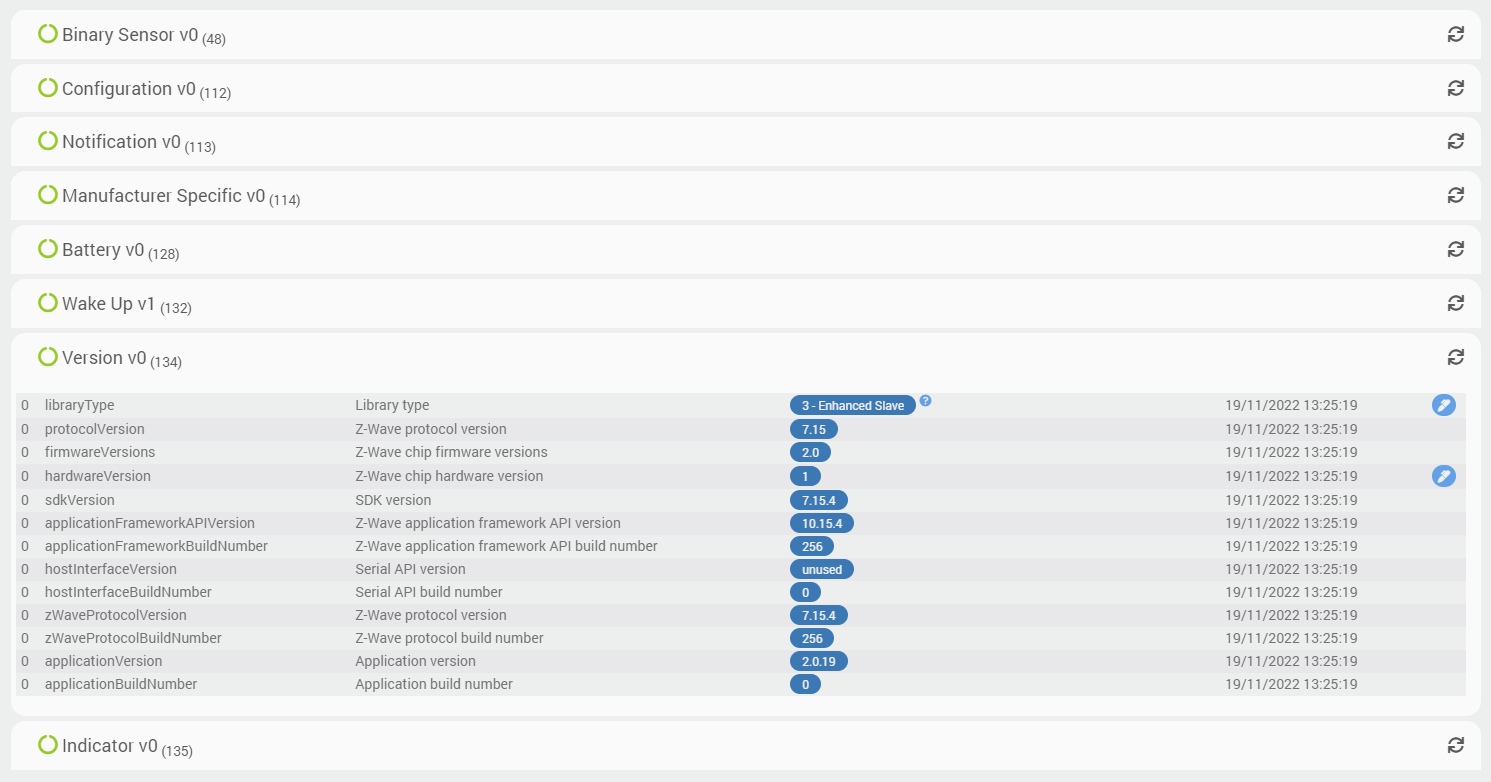Refresh Notification v0 values

[x=1455, y=141]
